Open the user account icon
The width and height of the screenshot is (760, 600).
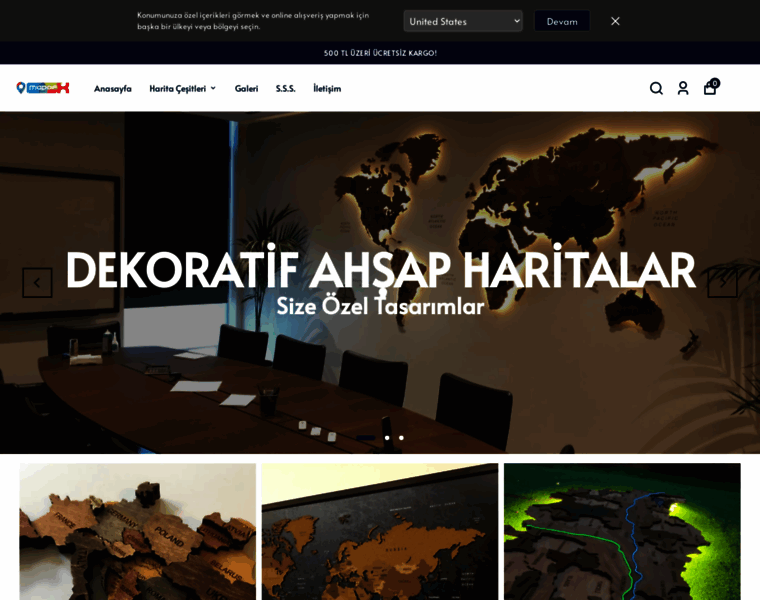(x=683, y=88)
